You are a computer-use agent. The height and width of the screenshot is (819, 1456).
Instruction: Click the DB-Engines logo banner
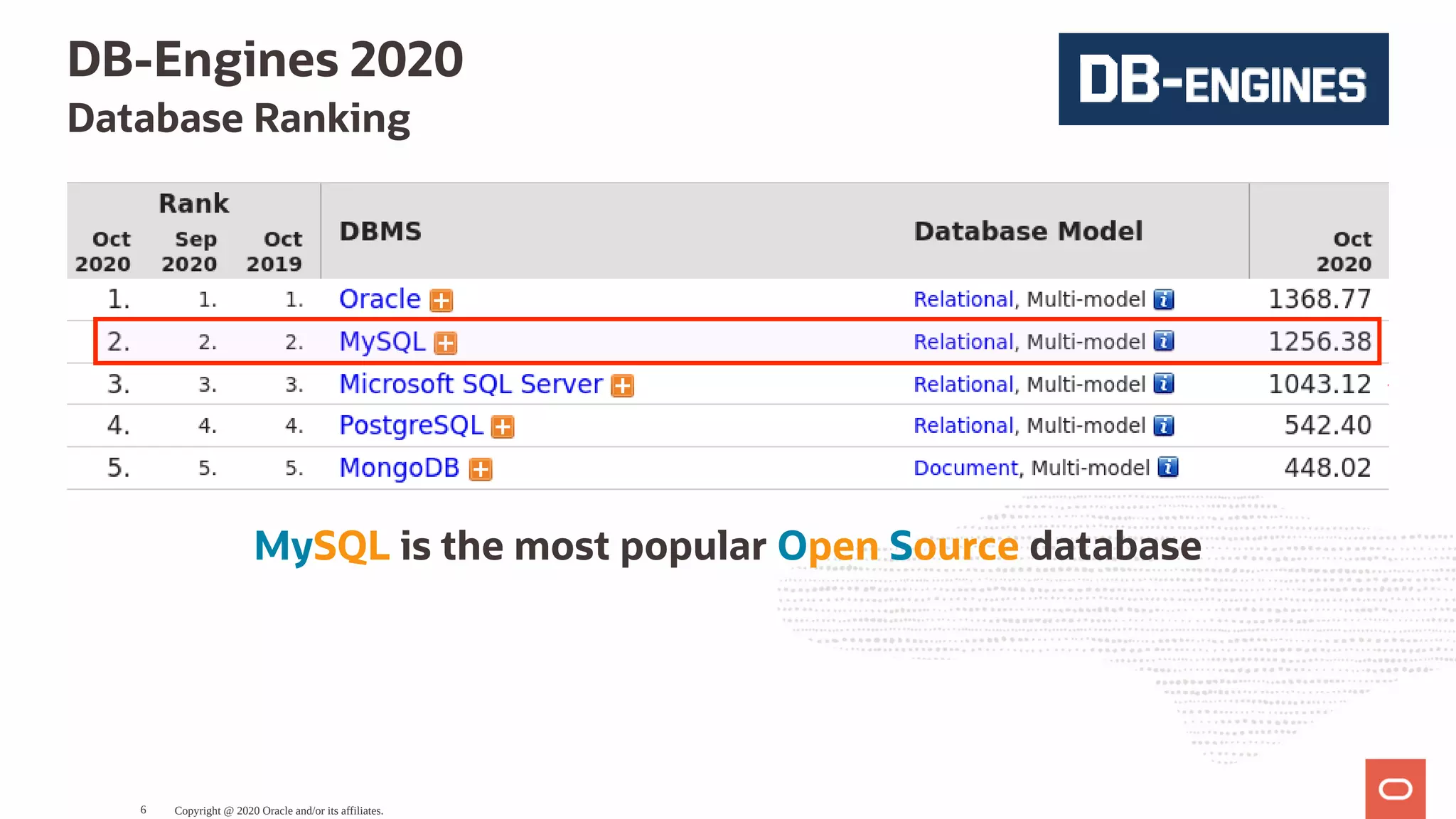[1224, 79]
